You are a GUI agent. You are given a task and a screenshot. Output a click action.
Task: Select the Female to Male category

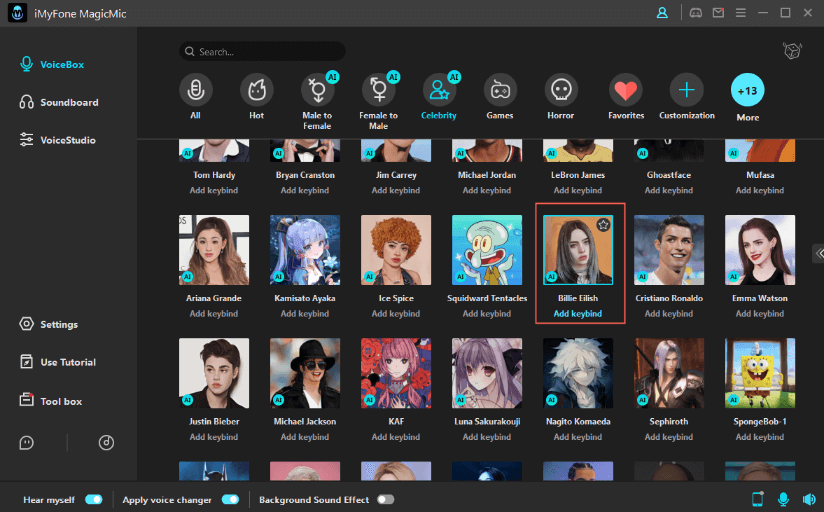click(378, 90)
